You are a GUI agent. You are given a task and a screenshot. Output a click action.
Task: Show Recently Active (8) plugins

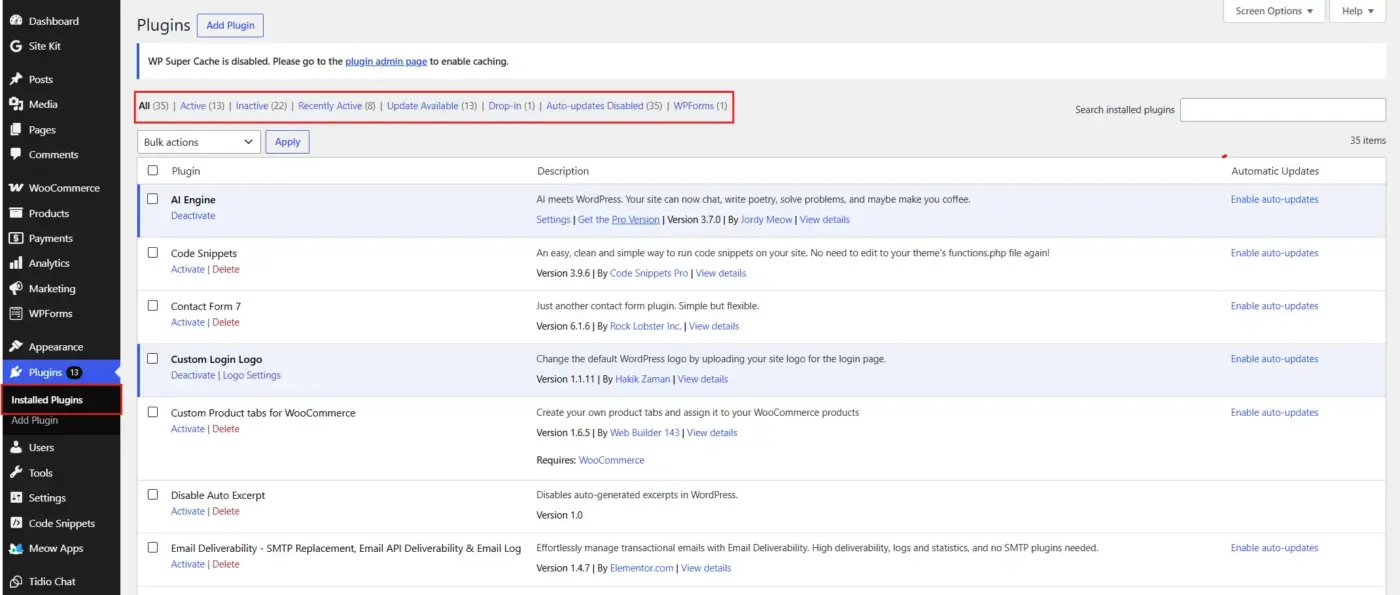[337, 106]
